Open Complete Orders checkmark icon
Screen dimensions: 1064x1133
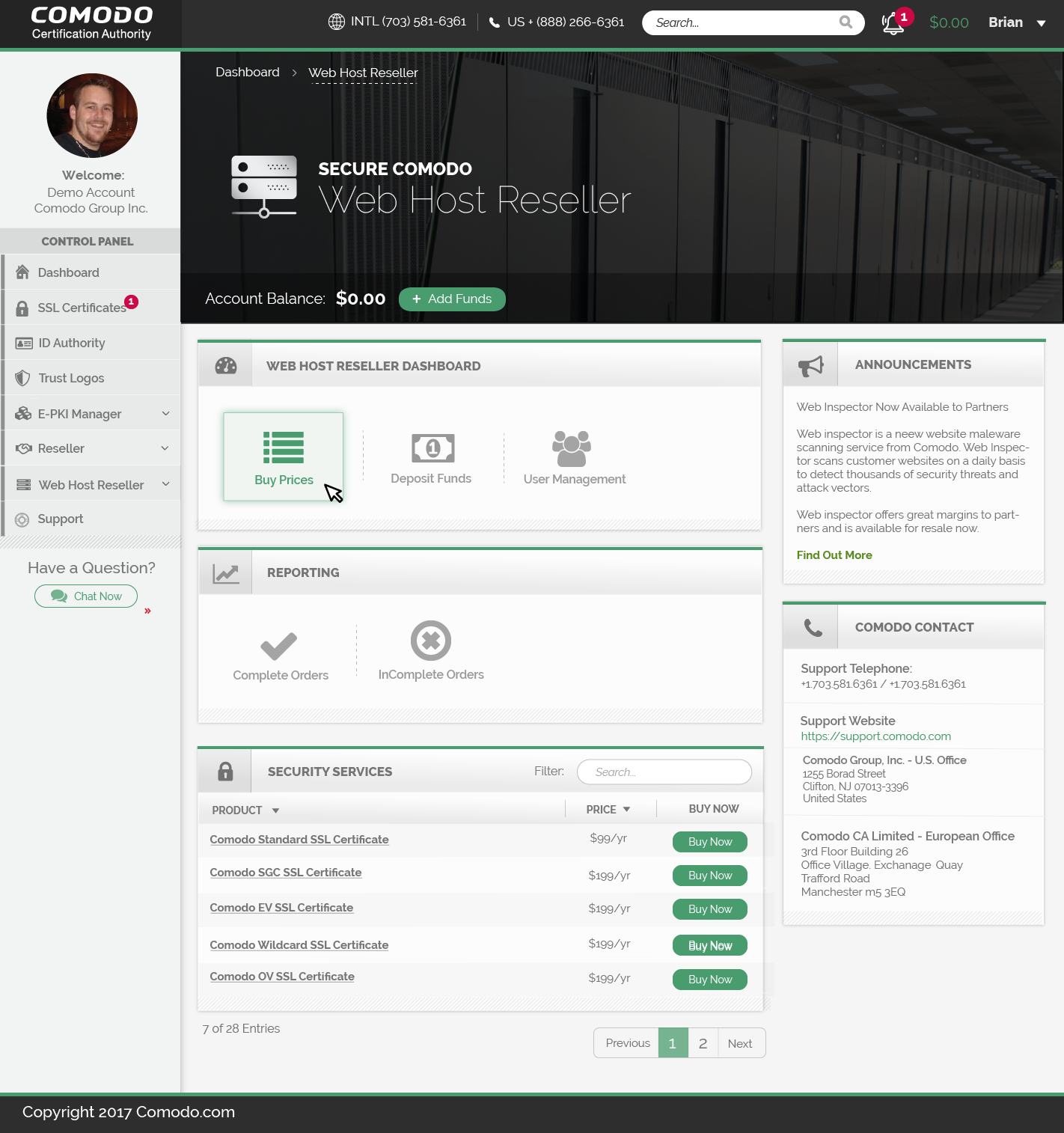click(x=279, y=647)
